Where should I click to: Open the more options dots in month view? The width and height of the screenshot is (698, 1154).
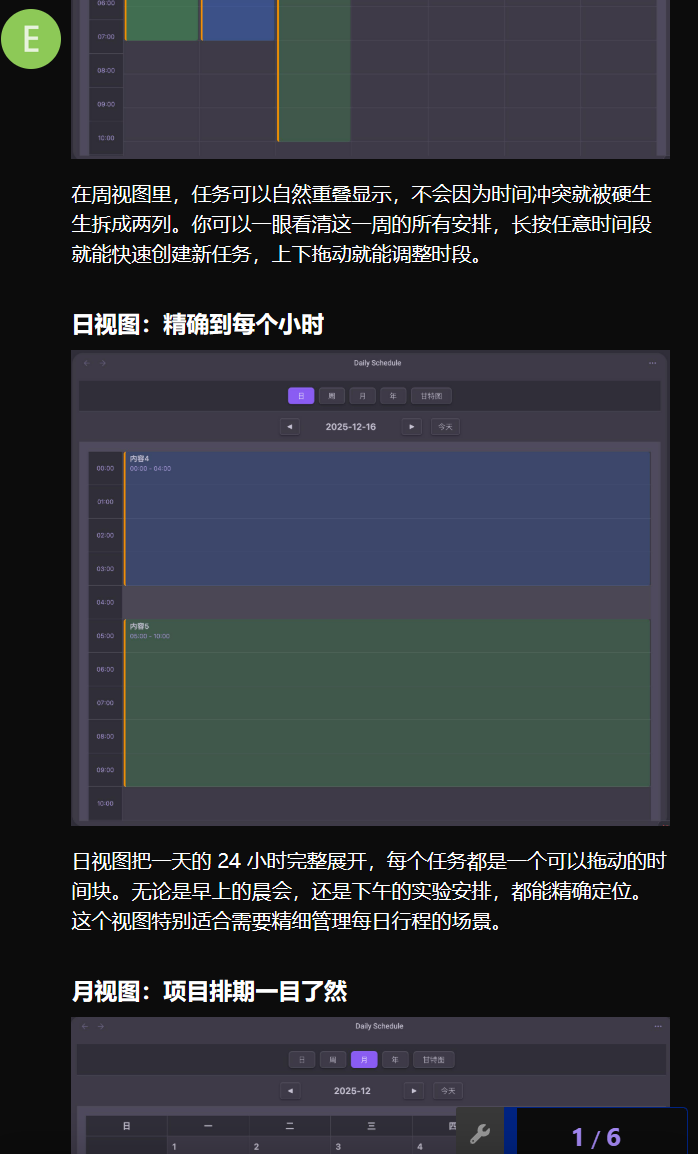click(658, 1026)
